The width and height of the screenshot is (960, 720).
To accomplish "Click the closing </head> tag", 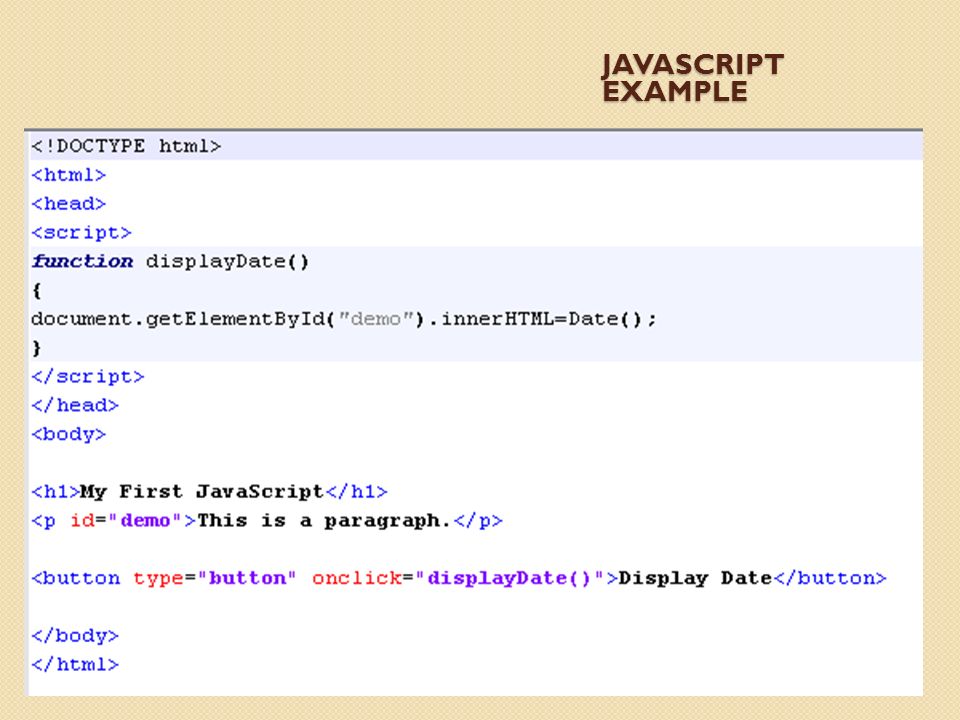I will (x=75, y=405).
